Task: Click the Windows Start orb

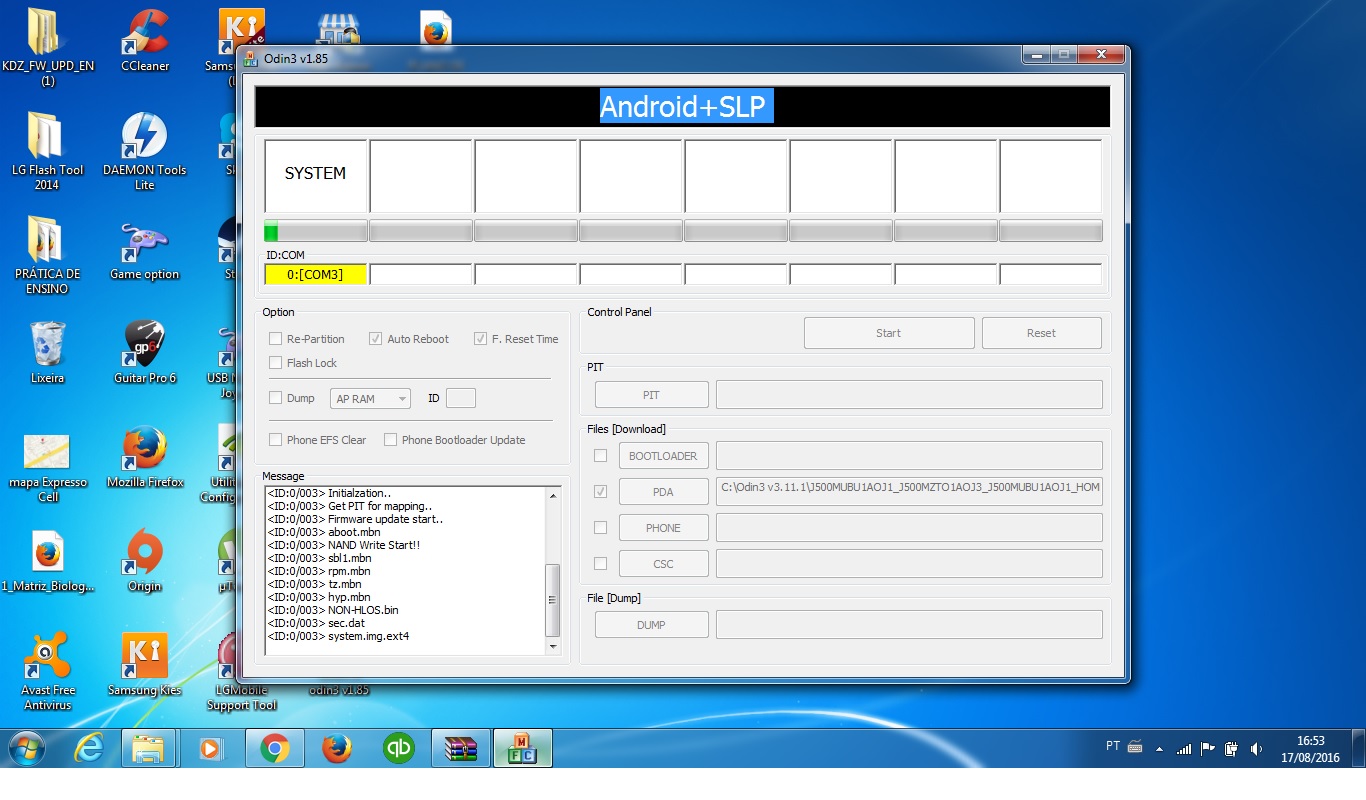Action: [x=27, y=748]
